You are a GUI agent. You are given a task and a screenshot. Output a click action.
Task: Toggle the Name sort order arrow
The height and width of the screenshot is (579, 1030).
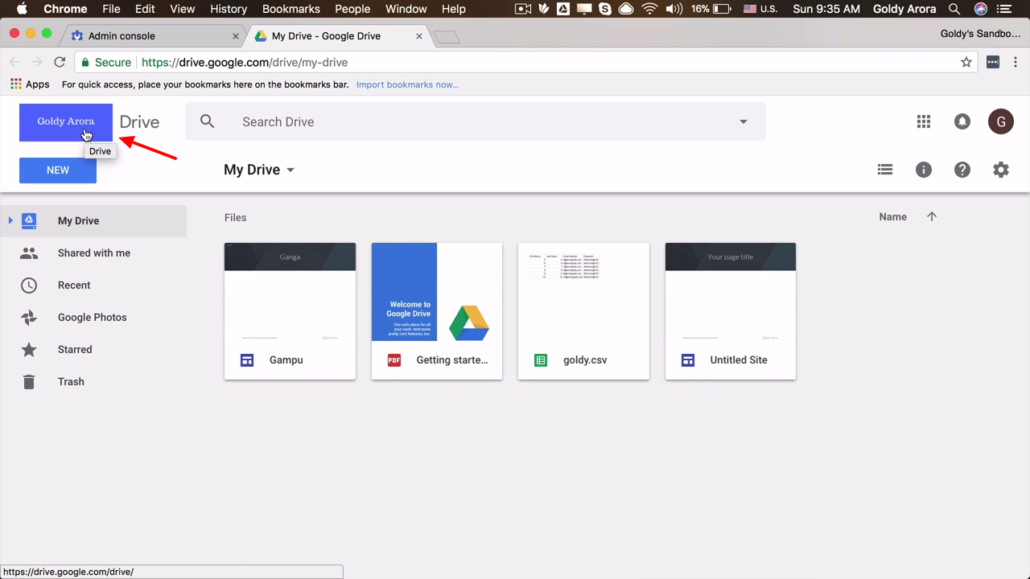click(x=931, y=216)
